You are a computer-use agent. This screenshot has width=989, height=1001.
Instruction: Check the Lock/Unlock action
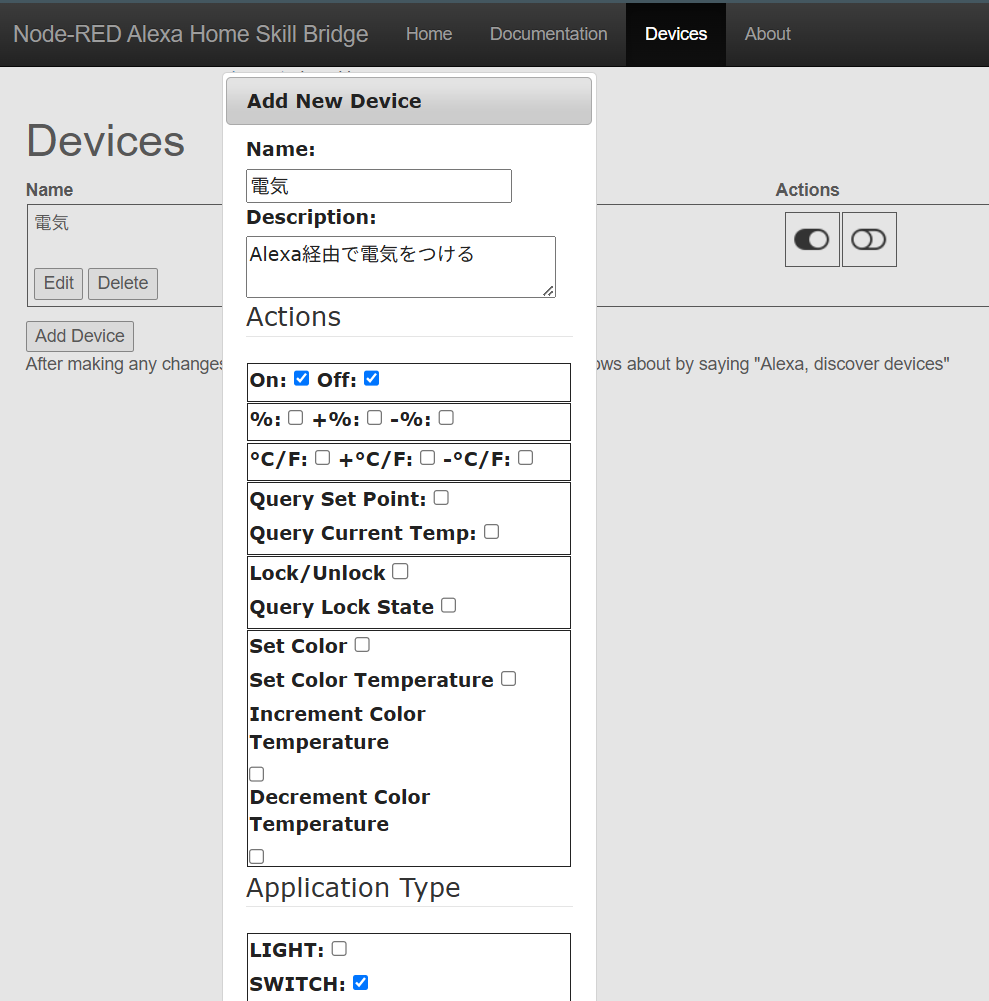coord(399,570)
